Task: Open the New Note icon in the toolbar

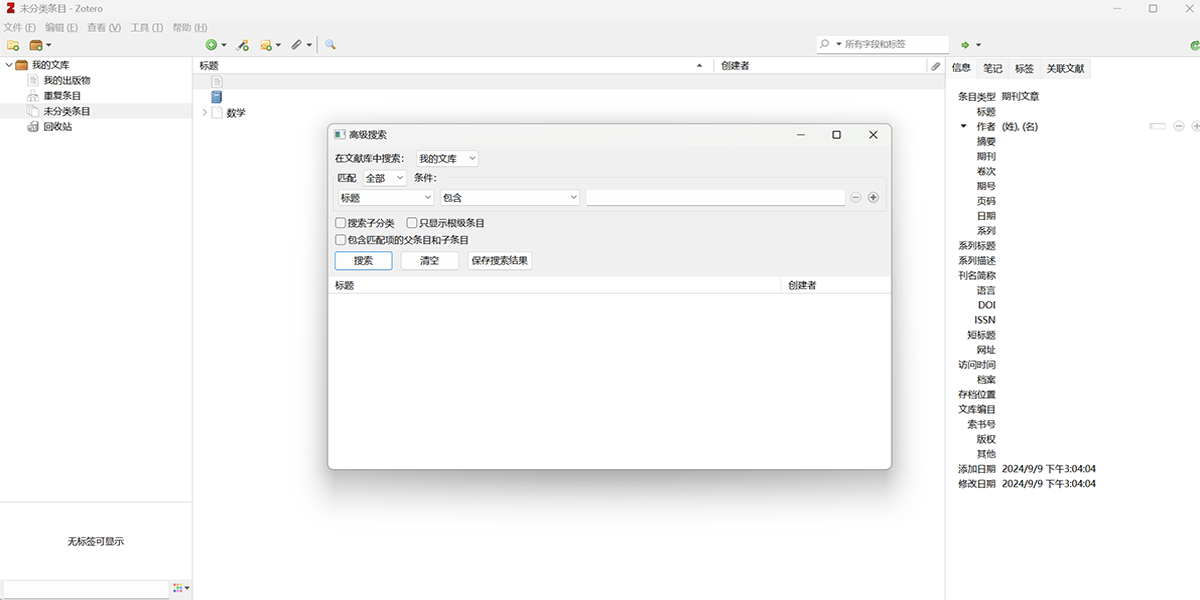Action: (268, 45)
